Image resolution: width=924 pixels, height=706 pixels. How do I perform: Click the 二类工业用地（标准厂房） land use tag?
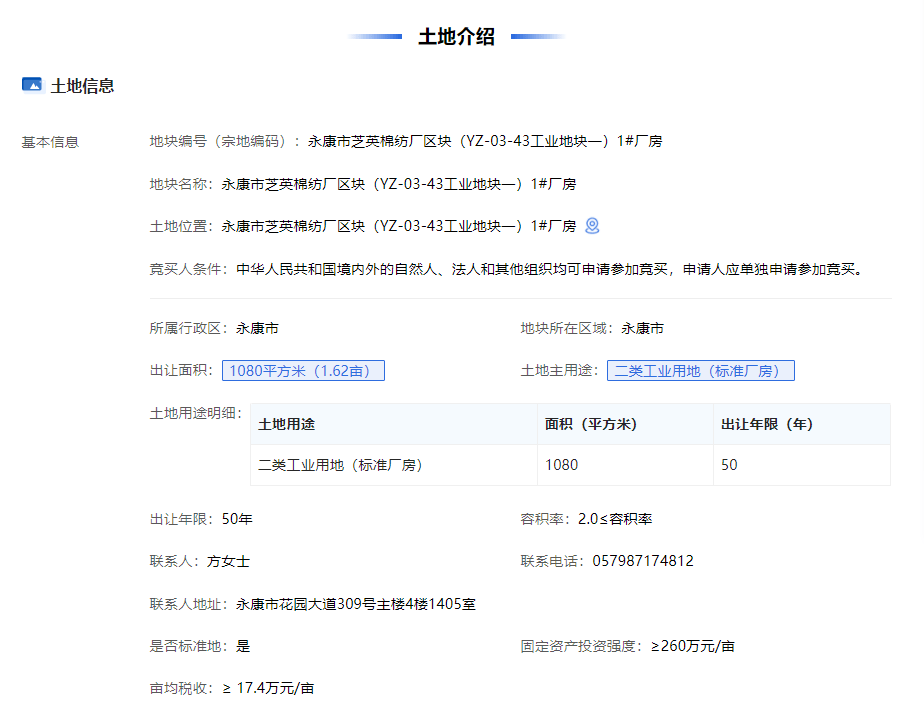(700, 369)
